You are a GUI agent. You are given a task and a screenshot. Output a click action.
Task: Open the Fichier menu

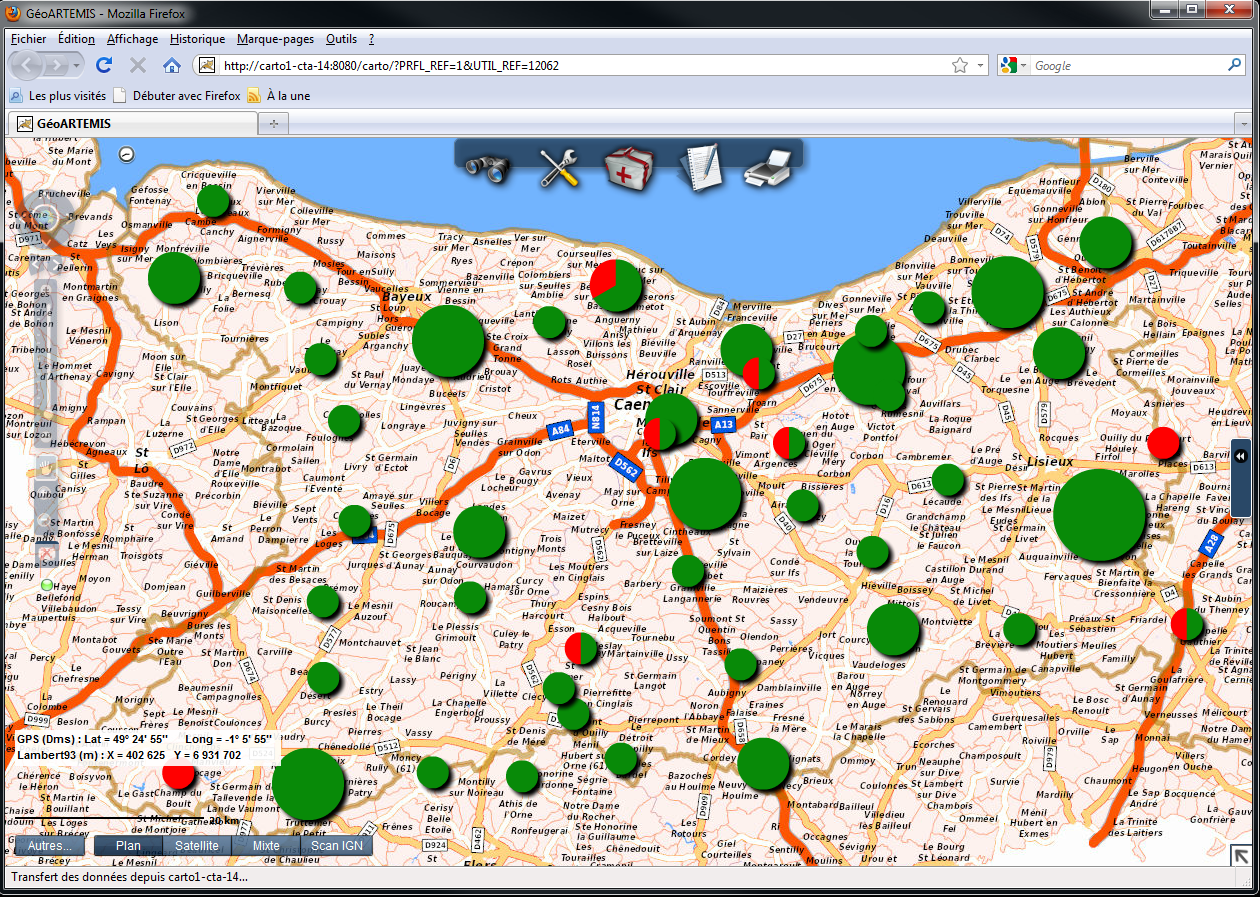(x=28, y=39)
